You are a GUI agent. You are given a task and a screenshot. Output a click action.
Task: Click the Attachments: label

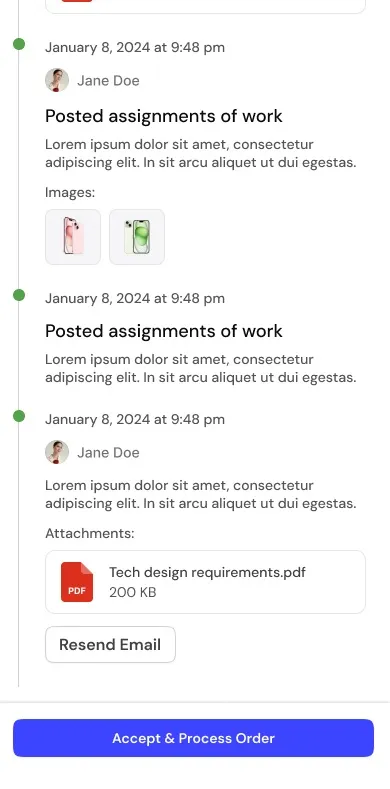pos(90,533)
